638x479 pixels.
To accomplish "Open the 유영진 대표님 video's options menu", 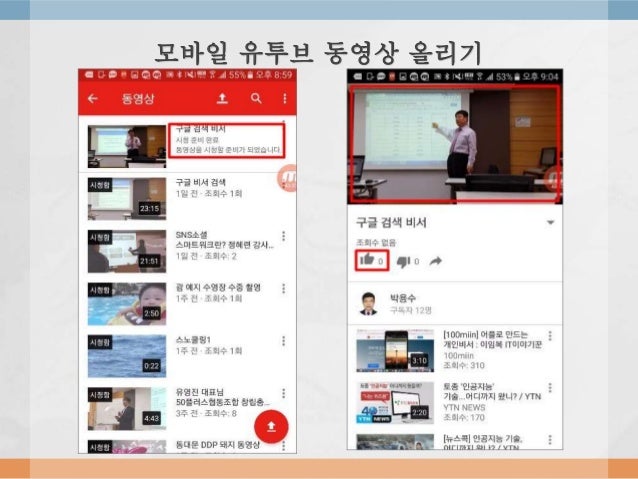I will [x=284, y=394].
